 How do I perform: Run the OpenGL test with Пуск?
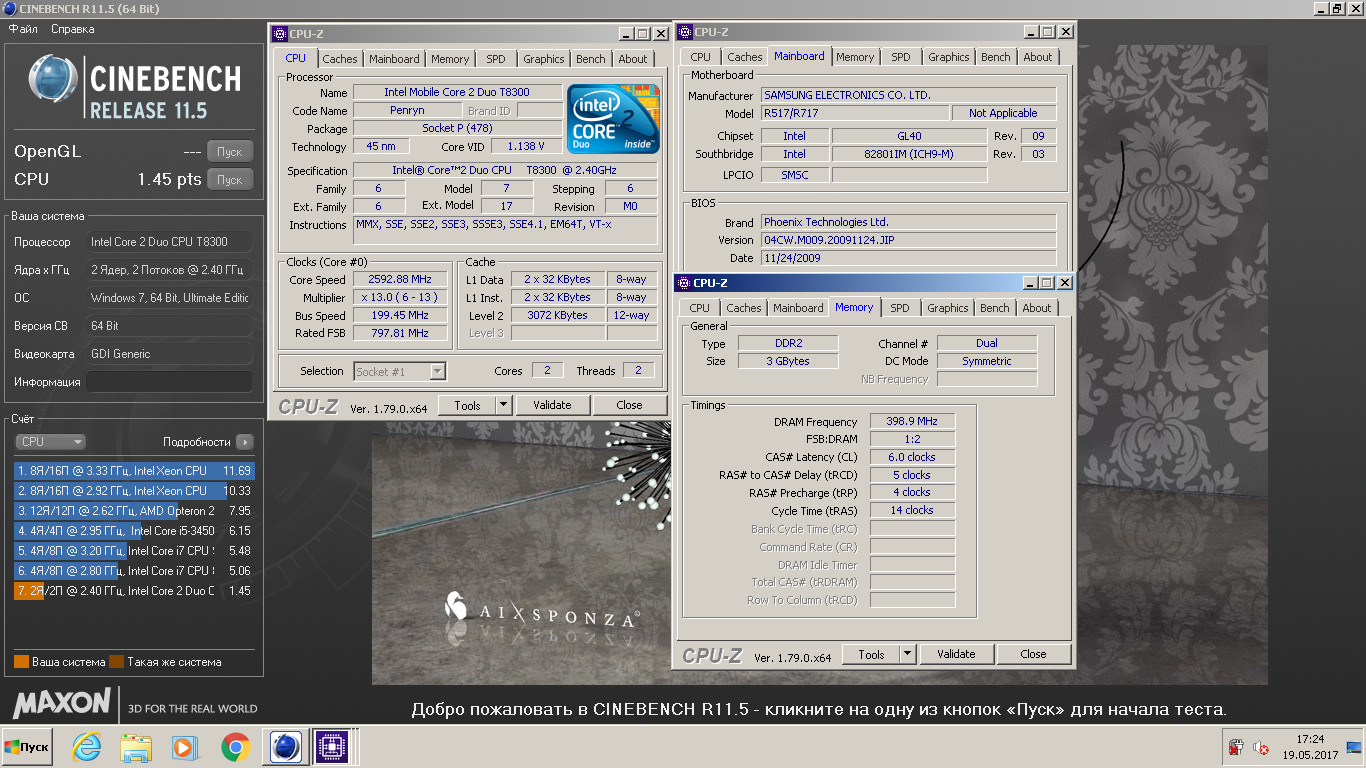tap(230, 152)
